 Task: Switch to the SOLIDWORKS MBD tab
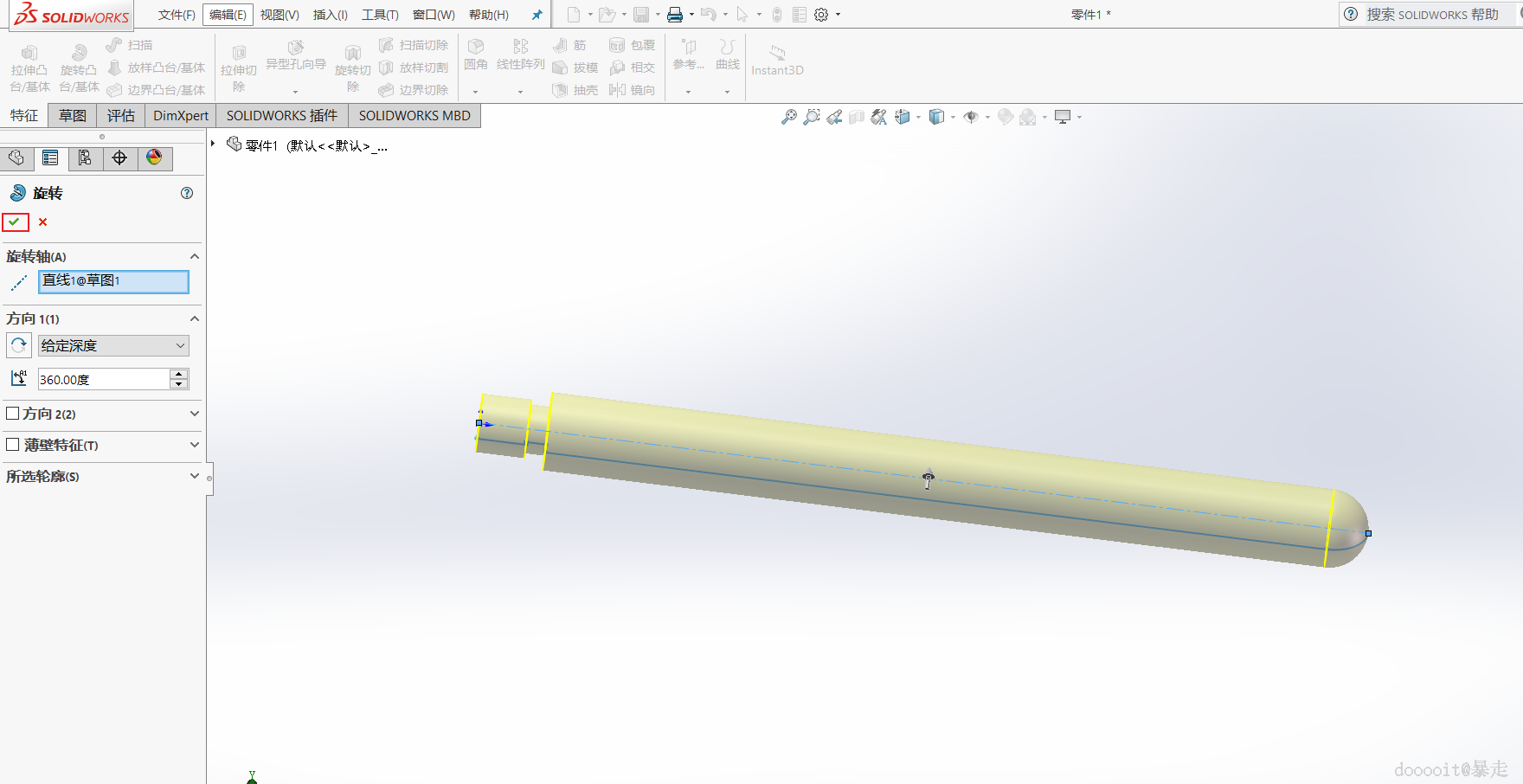tap(414, 116)
